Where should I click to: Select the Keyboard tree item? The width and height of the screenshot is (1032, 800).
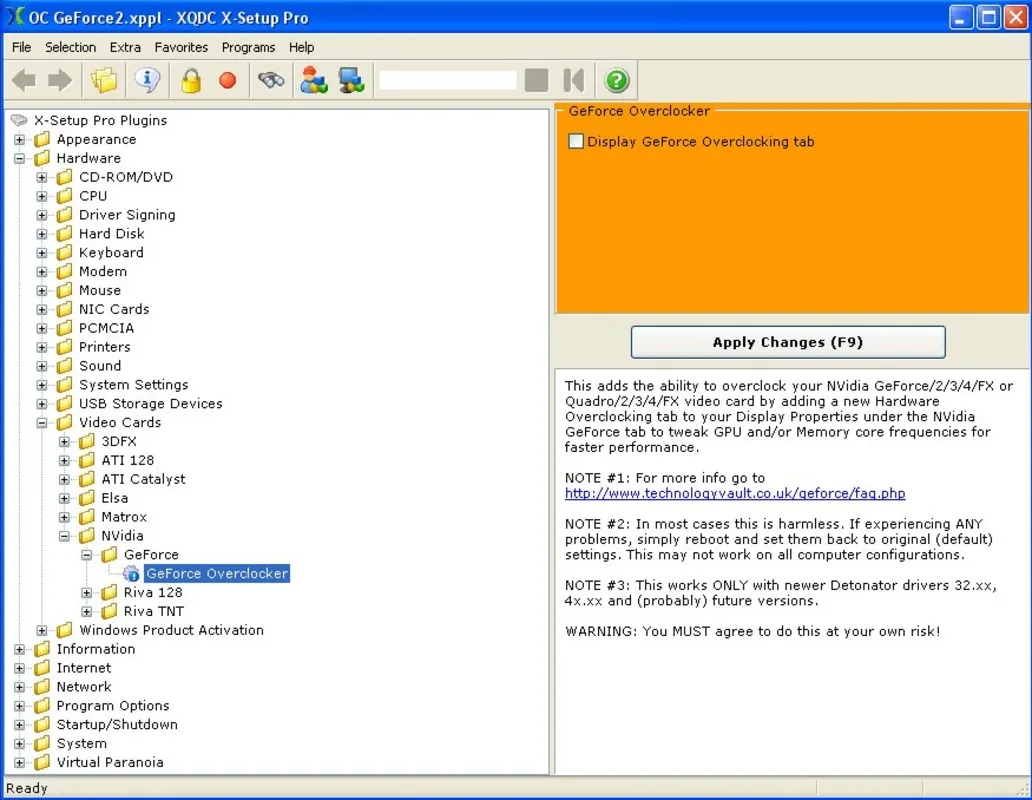[111, 253]
